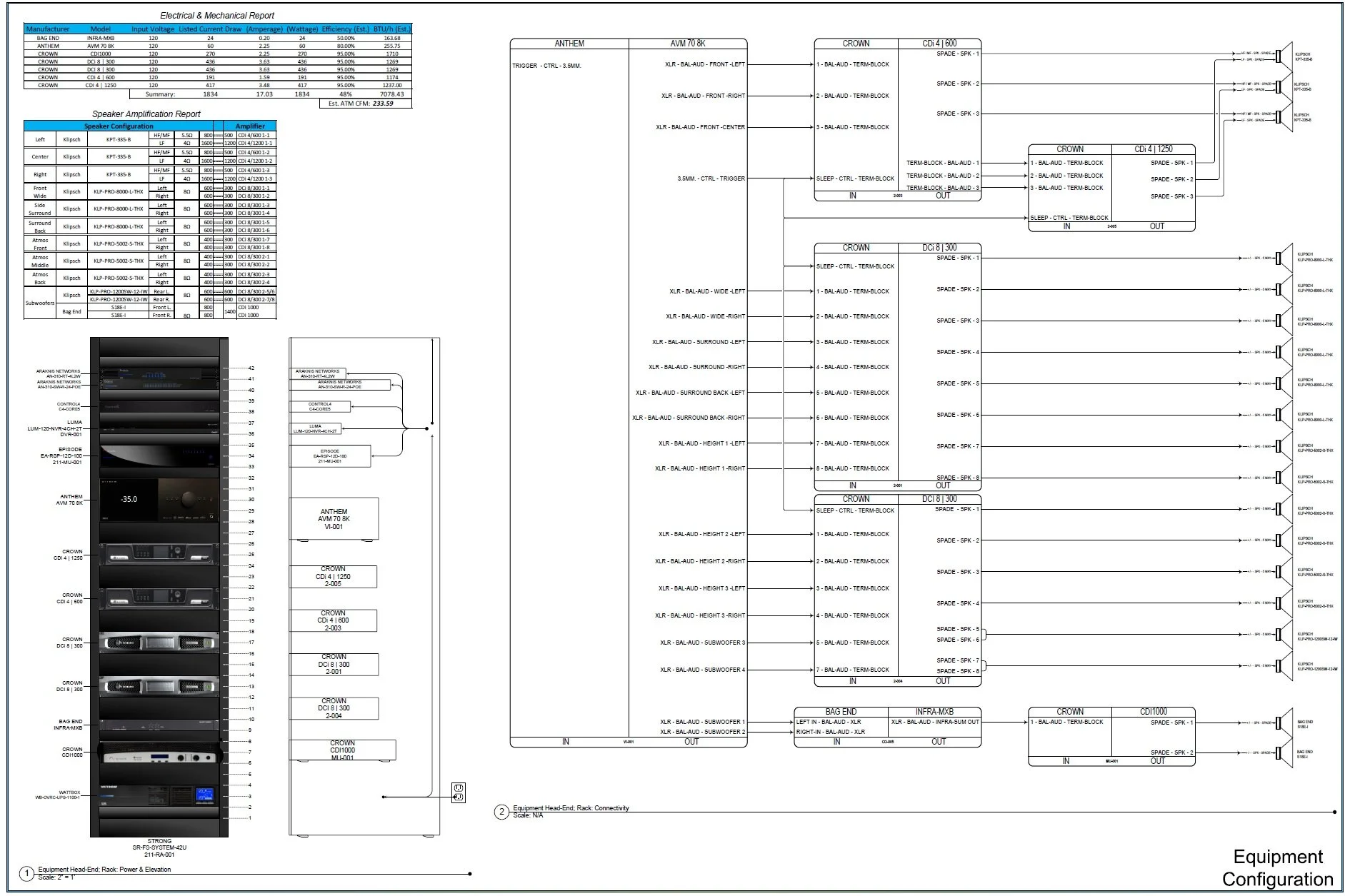Viewport: 1345px width, 896px height.
Task: Click the speaker symbol on upper DCi 8|300 SPK-8 output
Action: pyautogui.click(x=1284, y=478)
